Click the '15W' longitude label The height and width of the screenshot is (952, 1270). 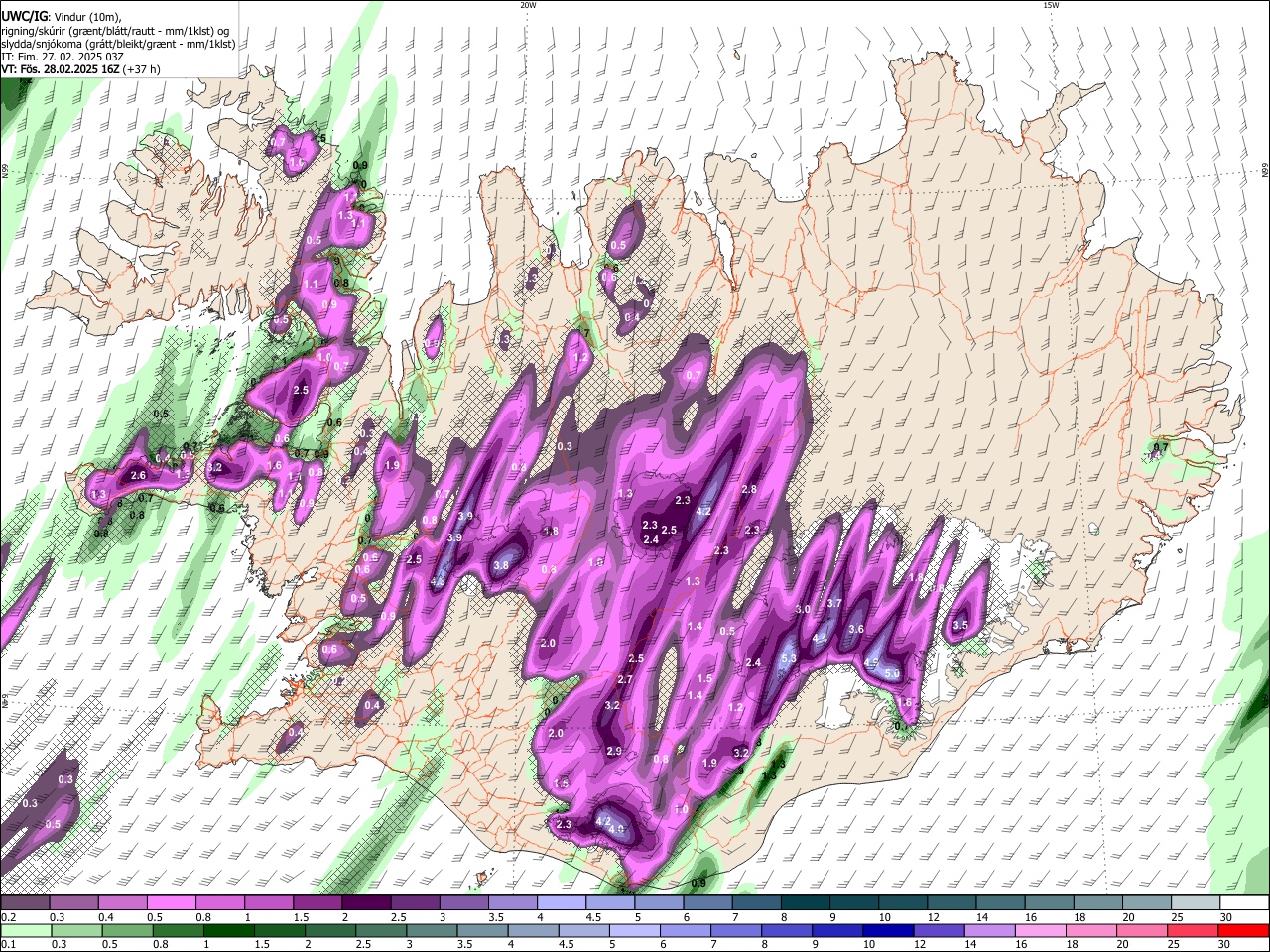[1051, 5]
